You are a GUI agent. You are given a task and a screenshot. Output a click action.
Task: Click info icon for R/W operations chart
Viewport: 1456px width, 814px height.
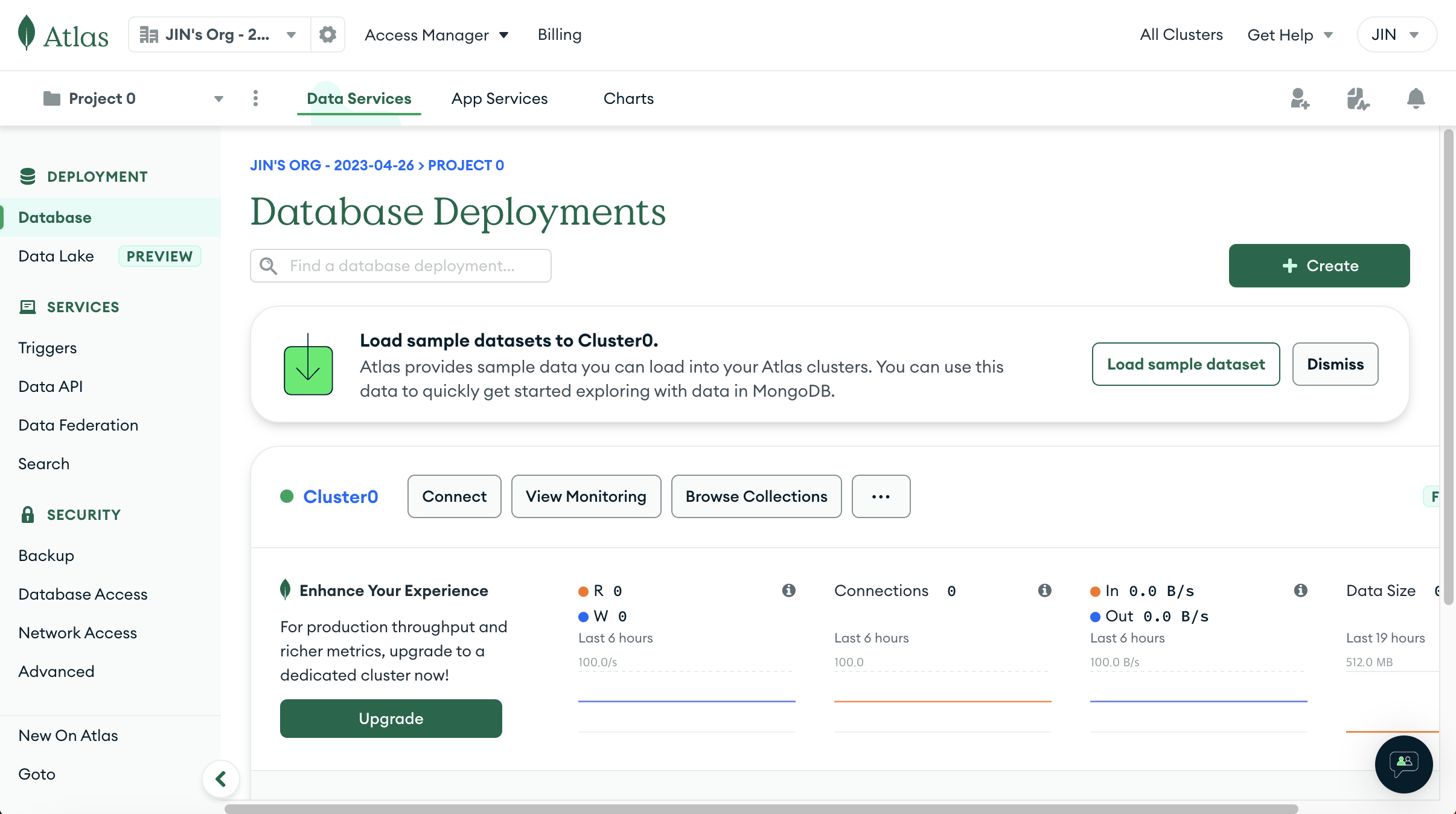(788, 591)
